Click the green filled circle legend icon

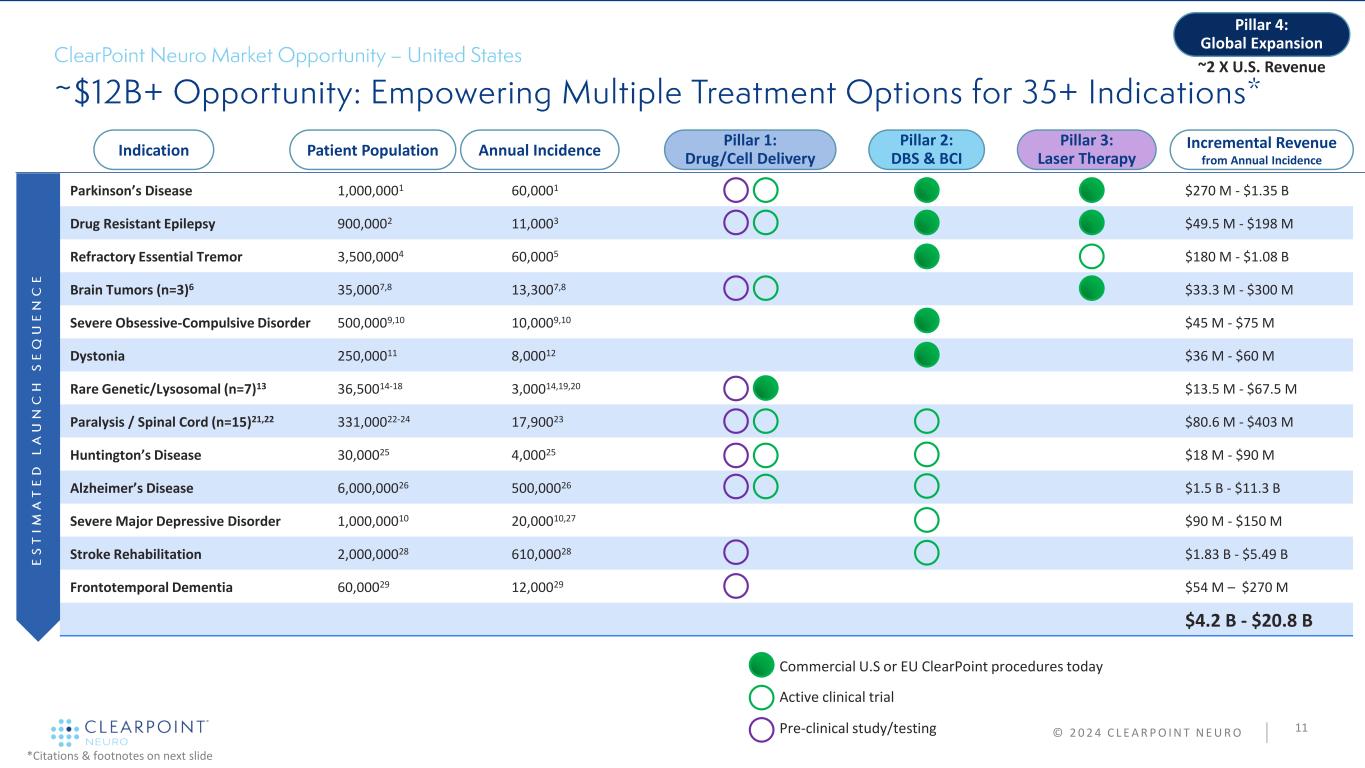762,666
